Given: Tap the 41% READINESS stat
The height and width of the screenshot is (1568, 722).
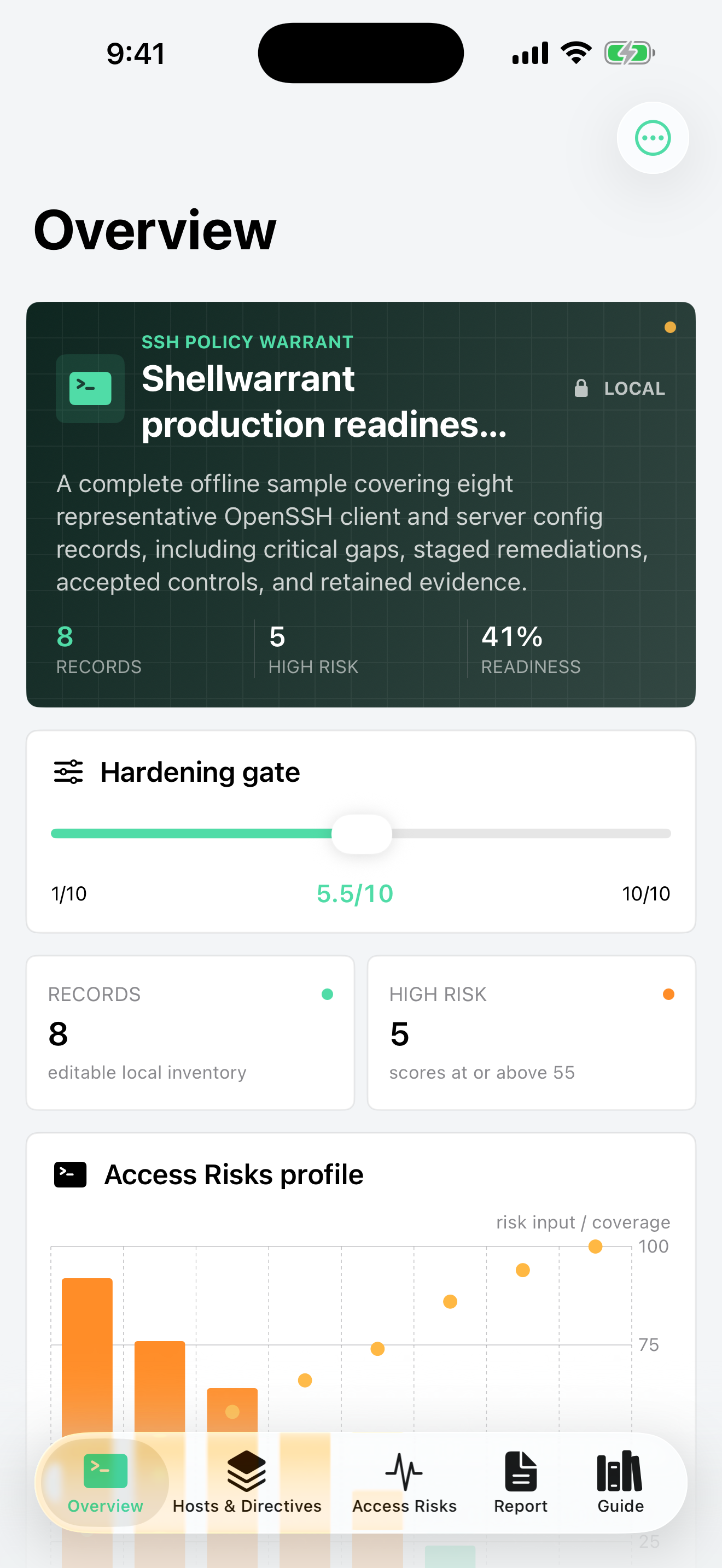Looking at the screenshot, I should click(531, 650).
